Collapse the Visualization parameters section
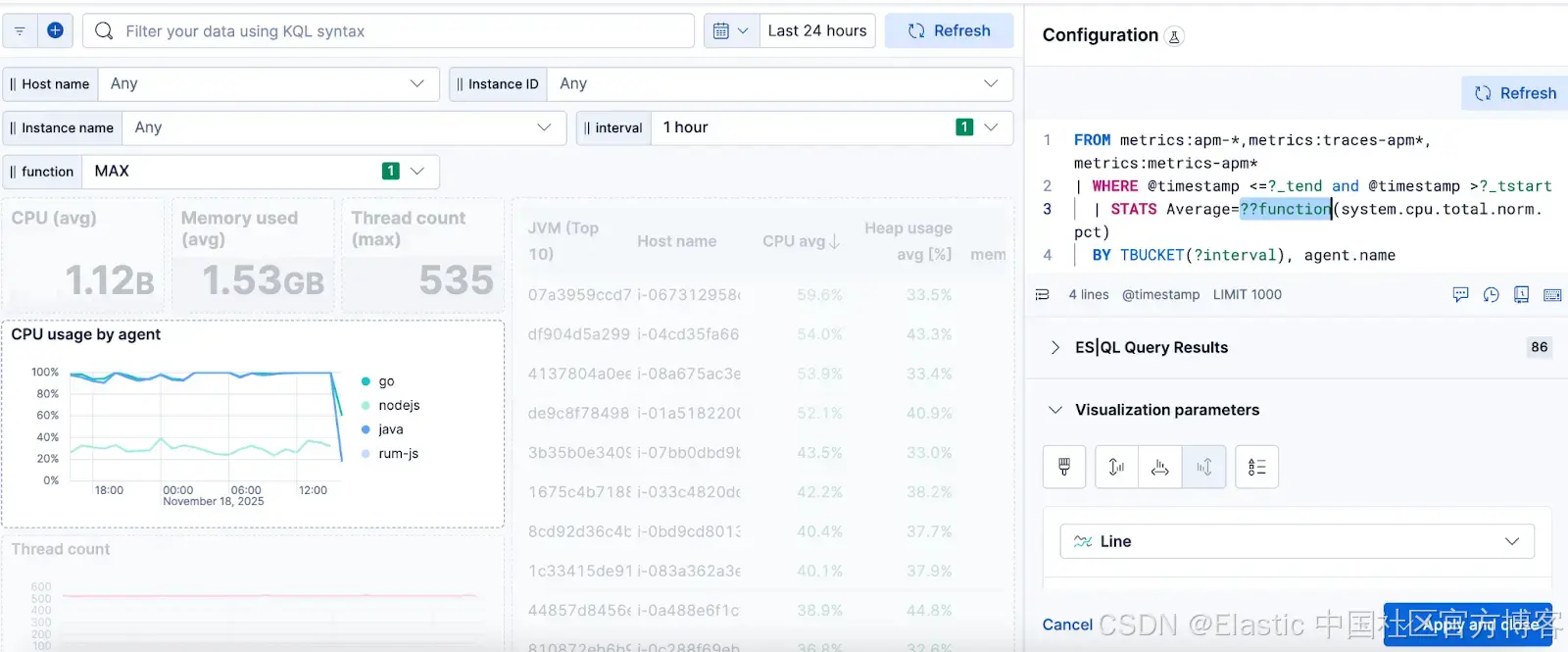 click(1054, 410)
